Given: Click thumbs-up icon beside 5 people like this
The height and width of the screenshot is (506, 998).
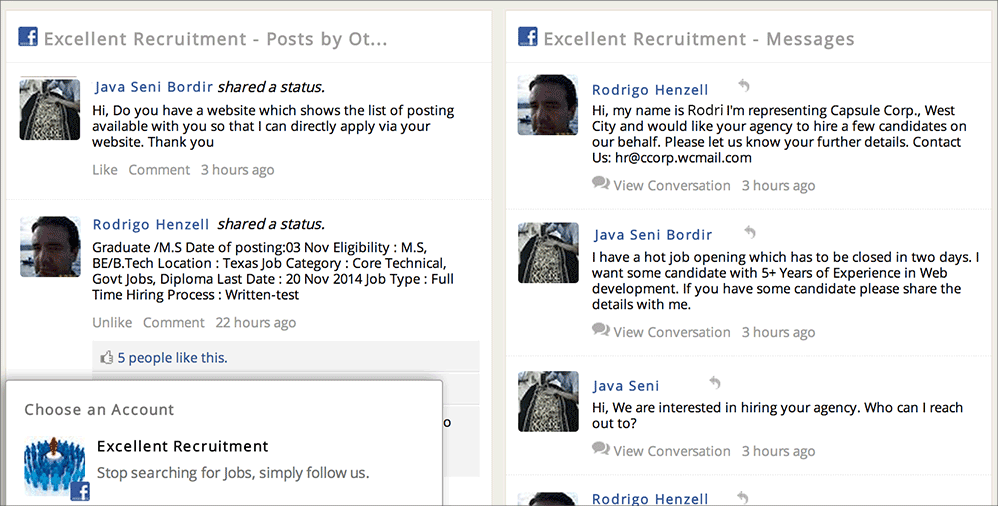Looking at the screenshot, I should pyautogui.click(x=107, y=357).
